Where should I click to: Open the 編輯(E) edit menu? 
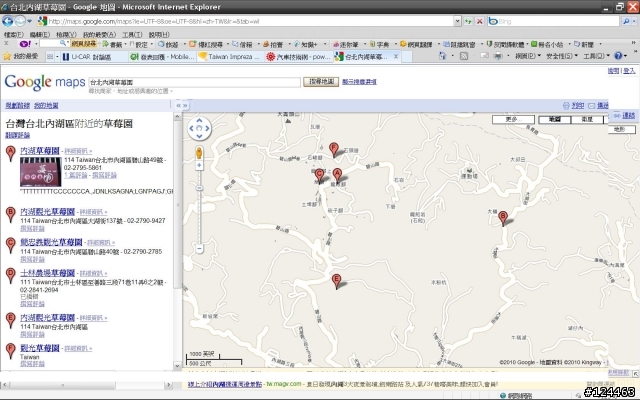[40, 35]
